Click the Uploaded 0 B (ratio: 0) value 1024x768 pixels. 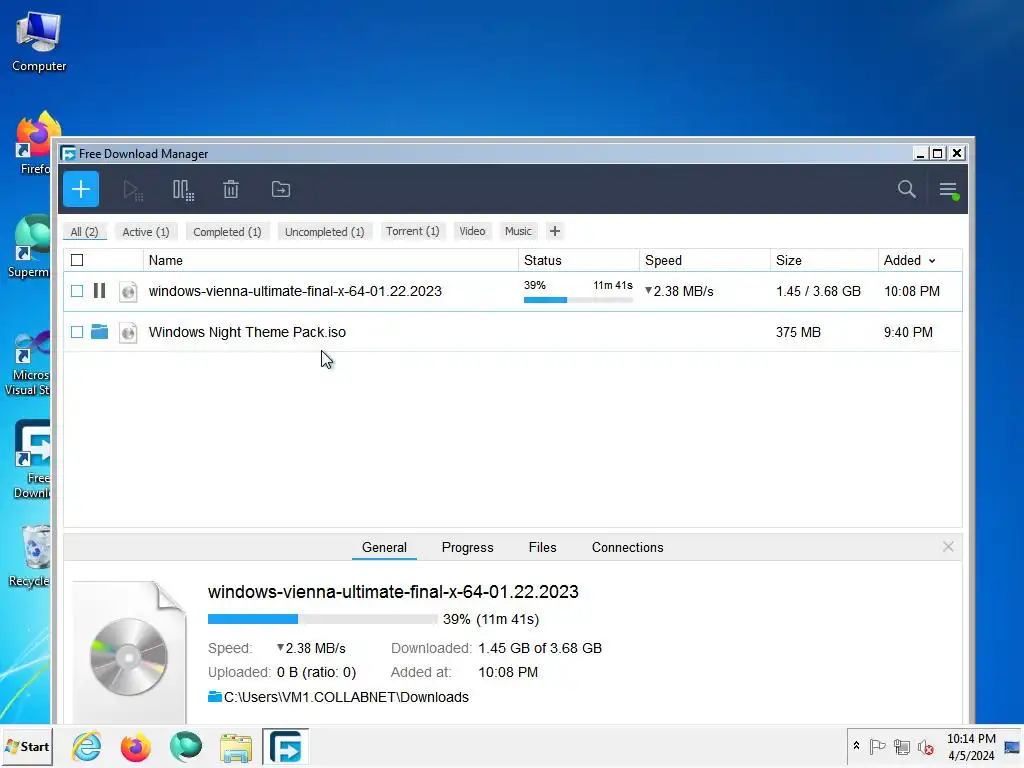tap(316, 672)
